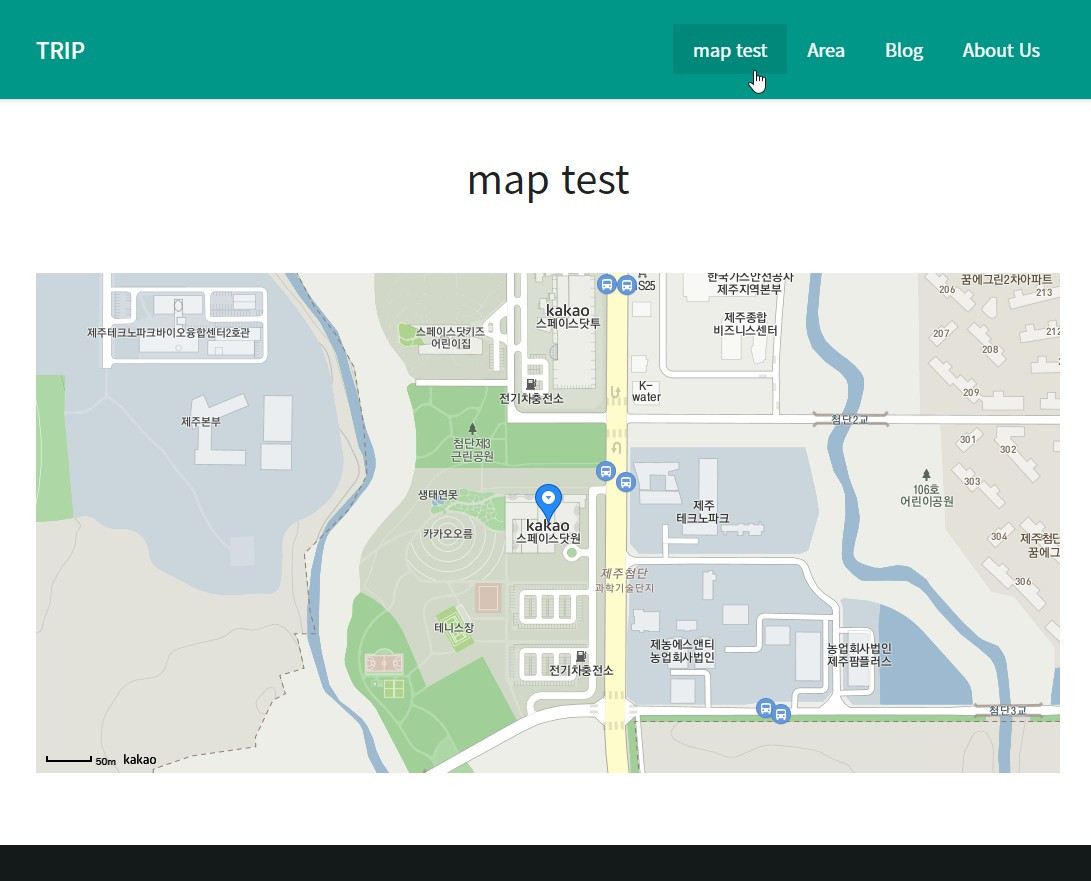Click the 제농에스앤티 농업회사법인 label
This screenshot has height=881, width=1091.
682,651
